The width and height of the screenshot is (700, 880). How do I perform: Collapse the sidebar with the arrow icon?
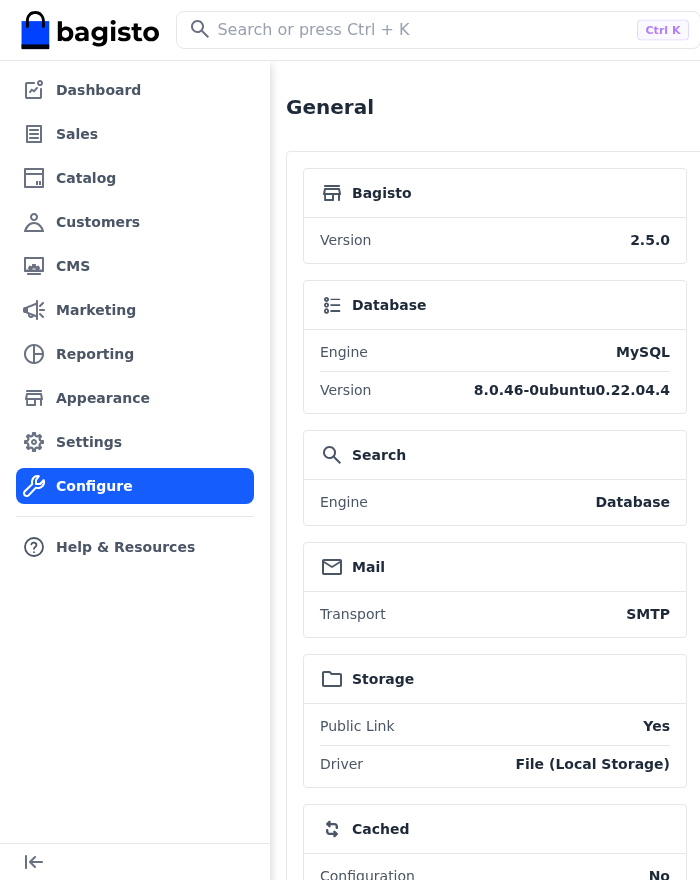click(34, 861)
